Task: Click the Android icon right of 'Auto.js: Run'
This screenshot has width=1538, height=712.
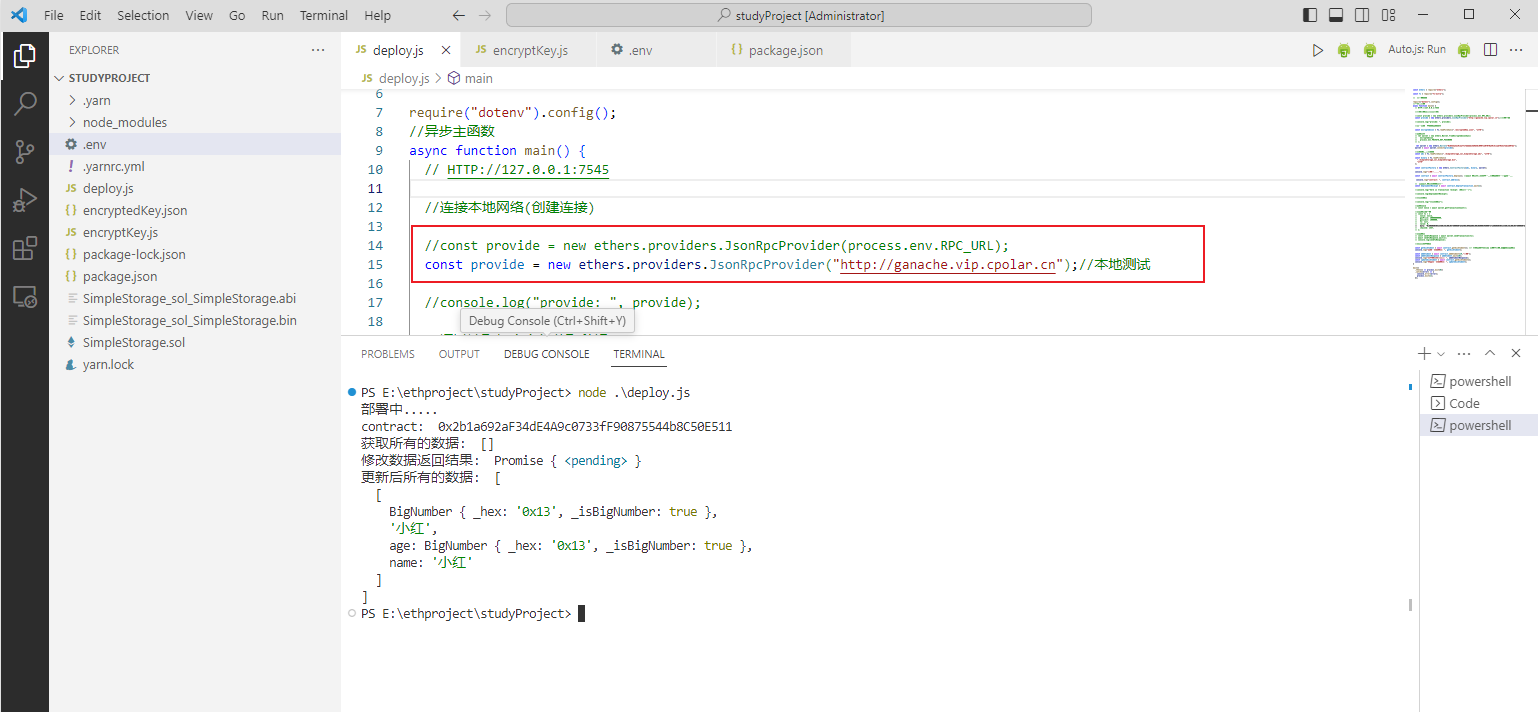Action: (x=1464, y=50)
